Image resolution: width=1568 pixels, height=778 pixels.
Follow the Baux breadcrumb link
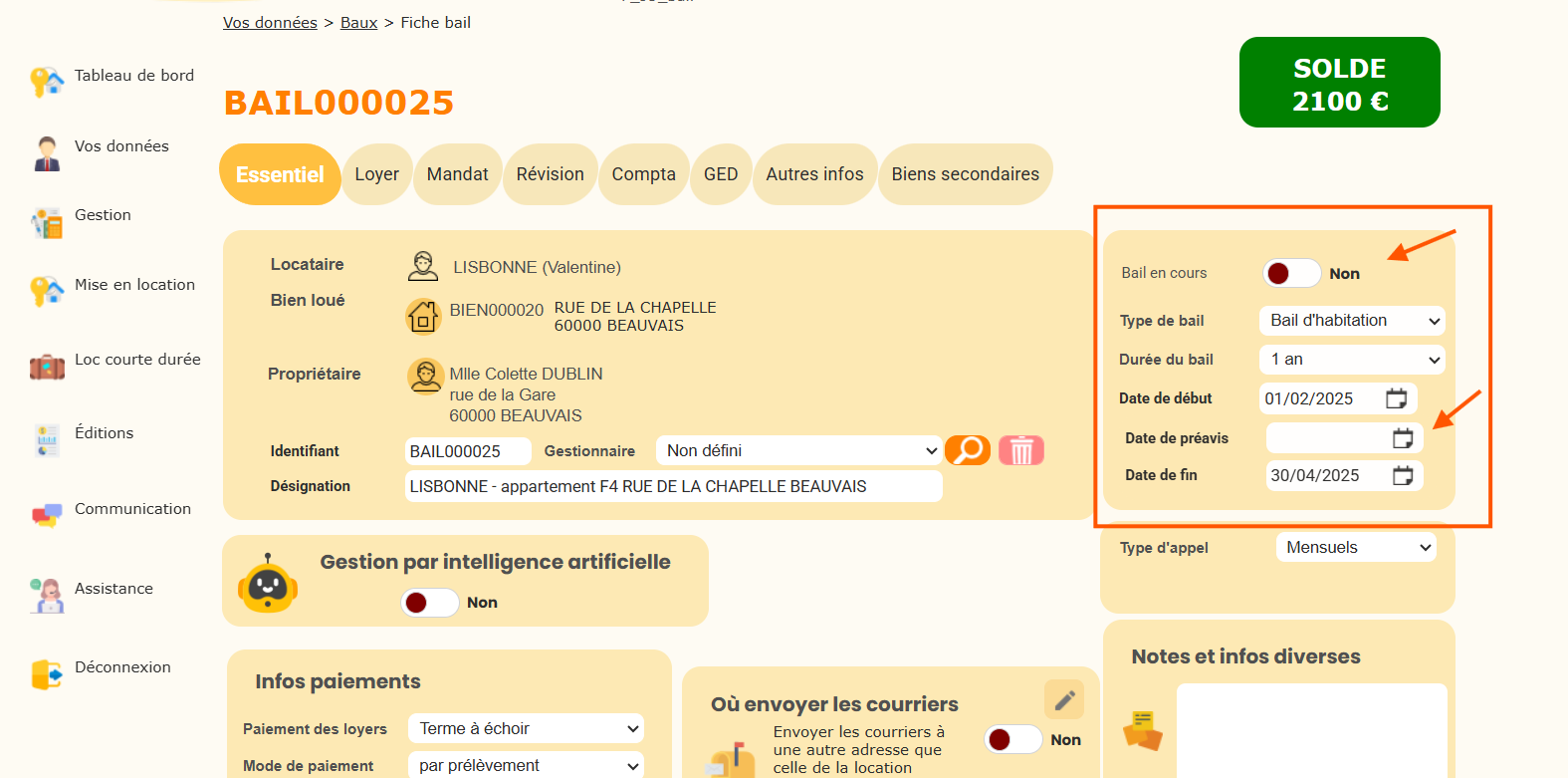pyautogui.click(x=358, y=23)
